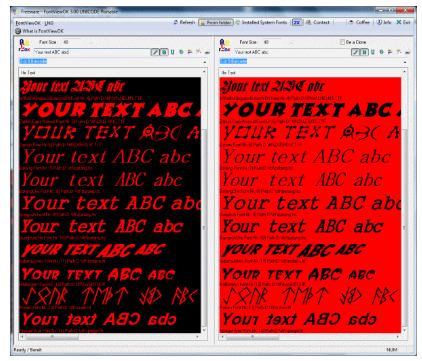Click the print icon in right pane
Image resolution: width=422 pixels, height=361 pixels.
(x=407, y=53)
